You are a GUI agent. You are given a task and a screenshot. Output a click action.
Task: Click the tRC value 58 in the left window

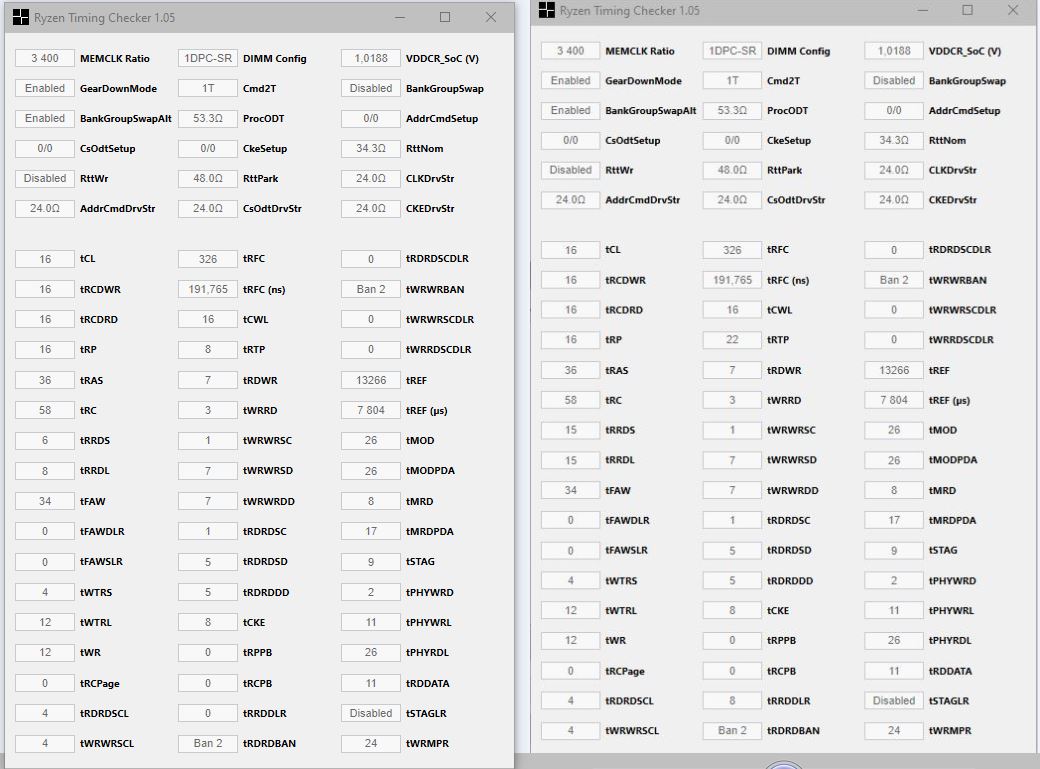click(45, 410)
